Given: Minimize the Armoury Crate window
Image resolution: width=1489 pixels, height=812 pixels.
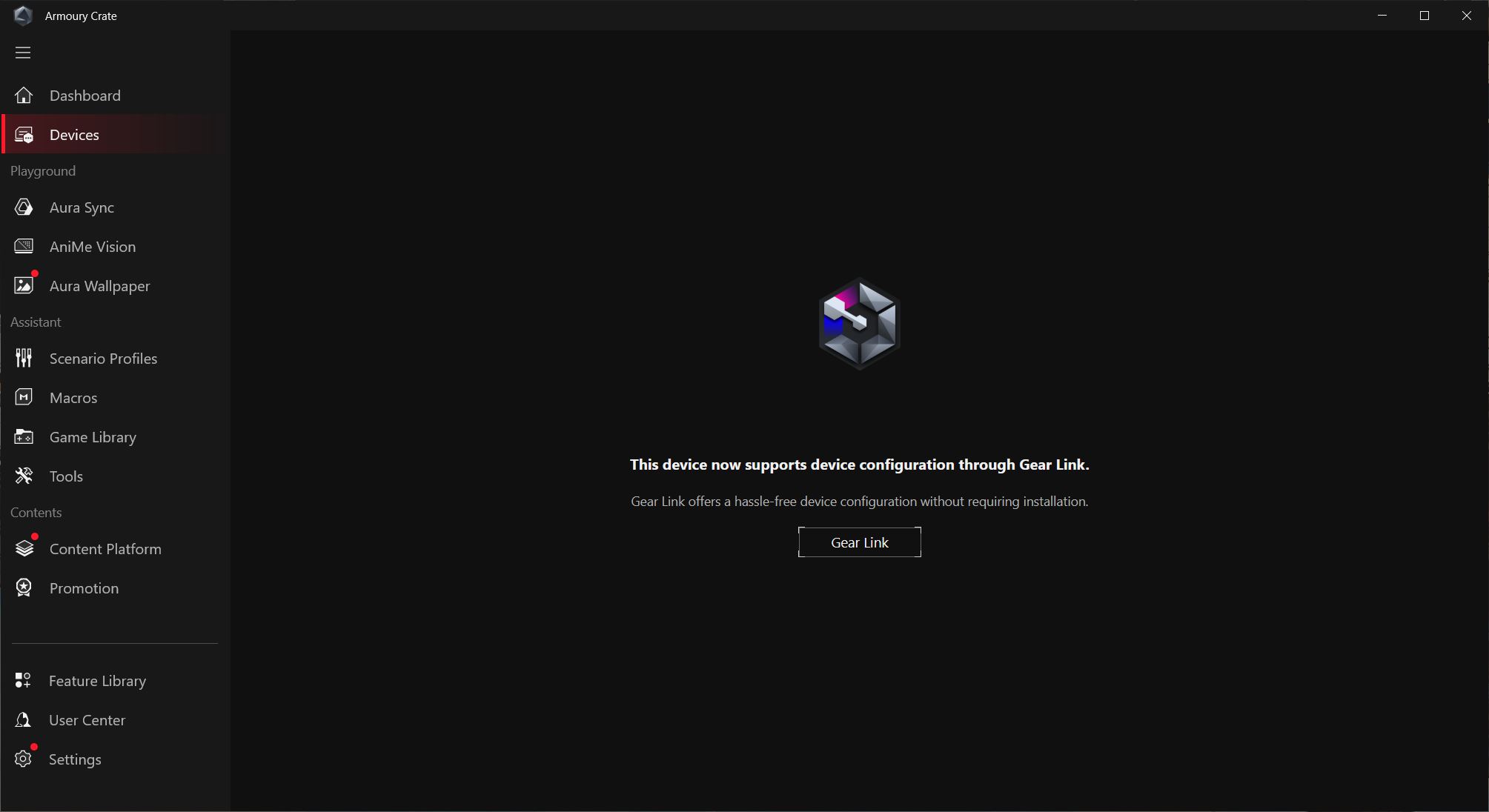Looking at the screenshot, I should pos(1382,16).
